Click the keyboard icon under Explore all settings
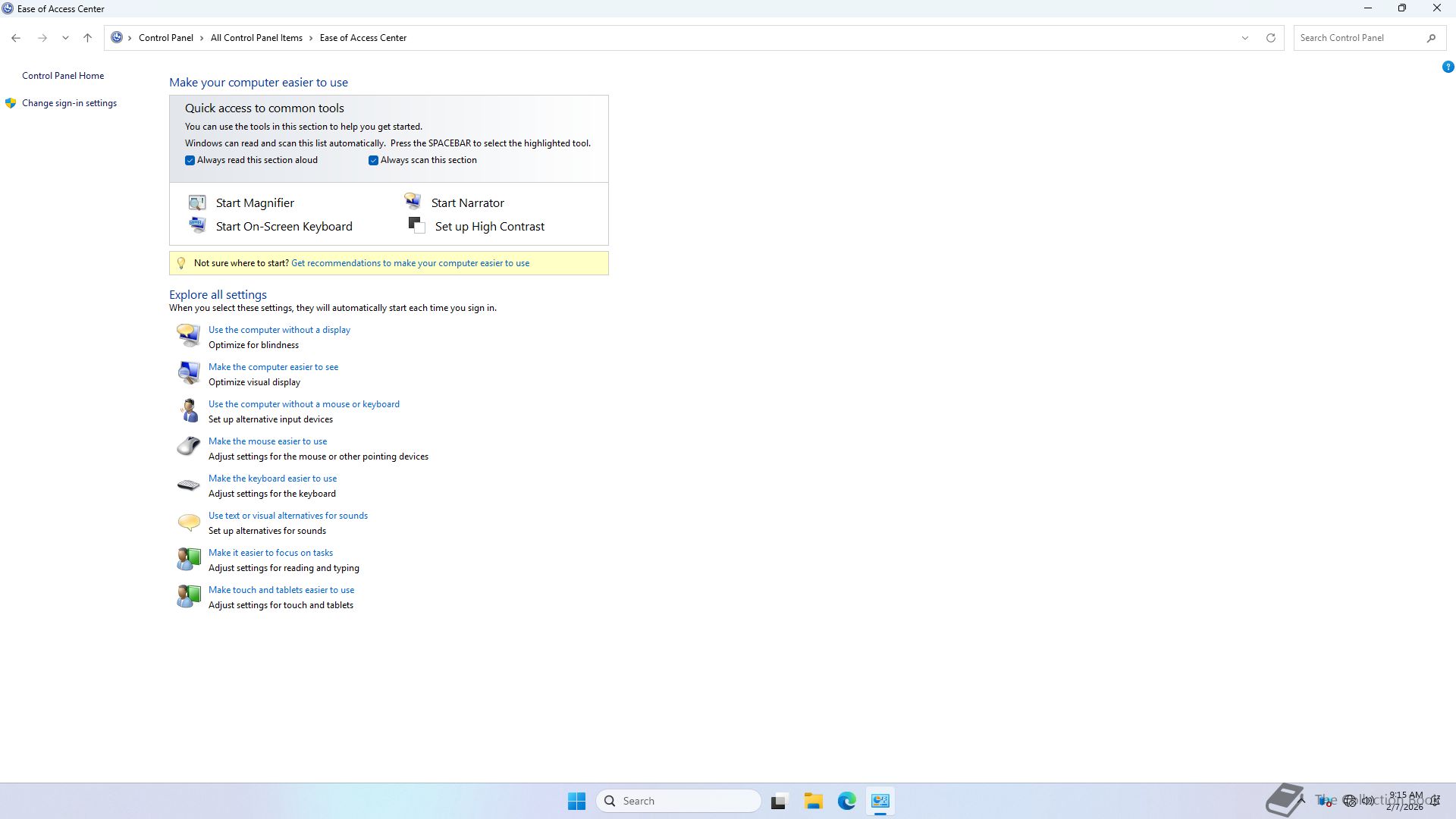1456x819 pixels. [188, 485]
